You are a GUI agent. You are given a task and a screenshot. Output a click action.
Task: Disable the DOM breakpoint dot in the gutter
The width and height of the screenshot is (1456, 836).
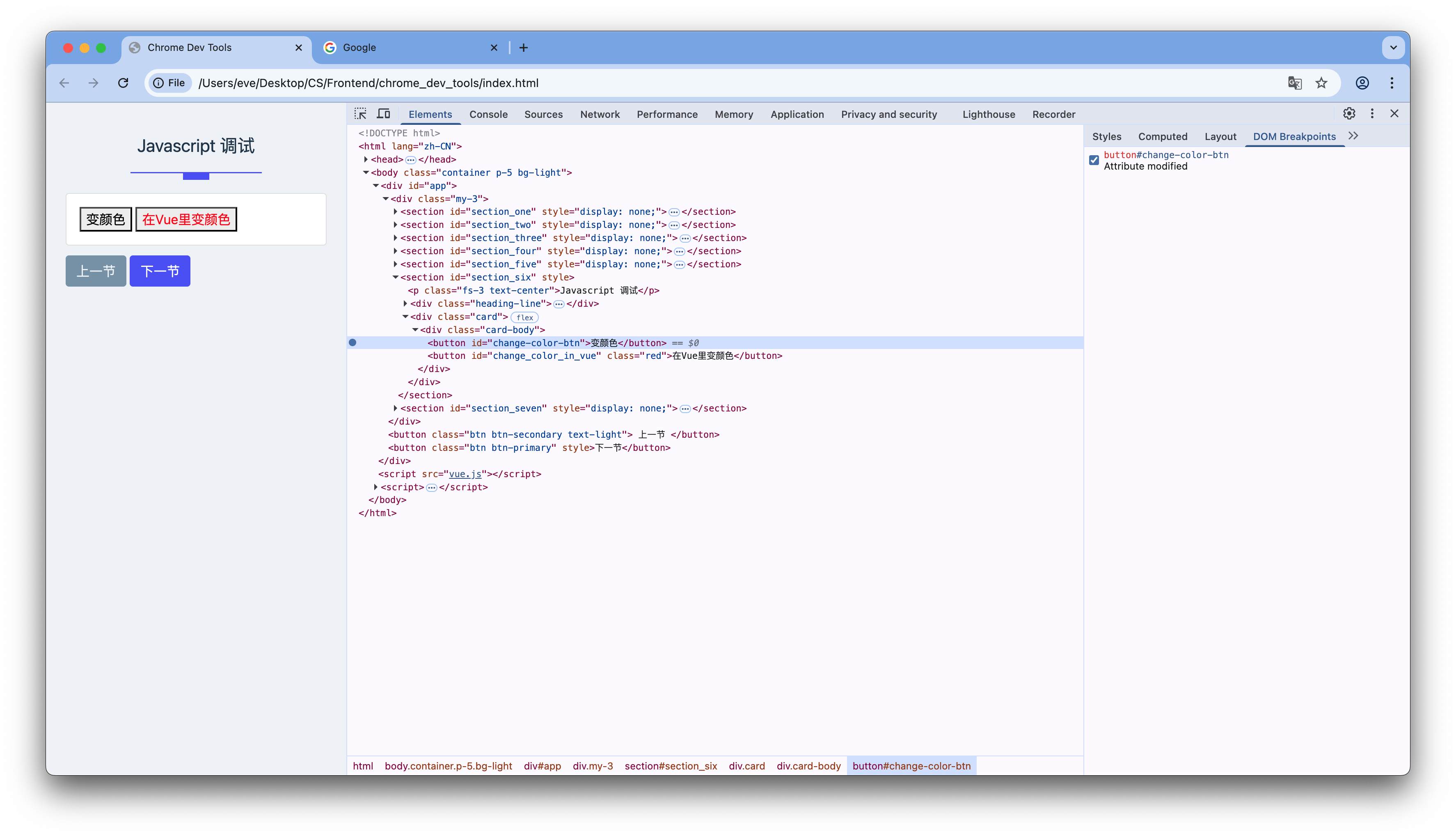[x=352, y=342]
